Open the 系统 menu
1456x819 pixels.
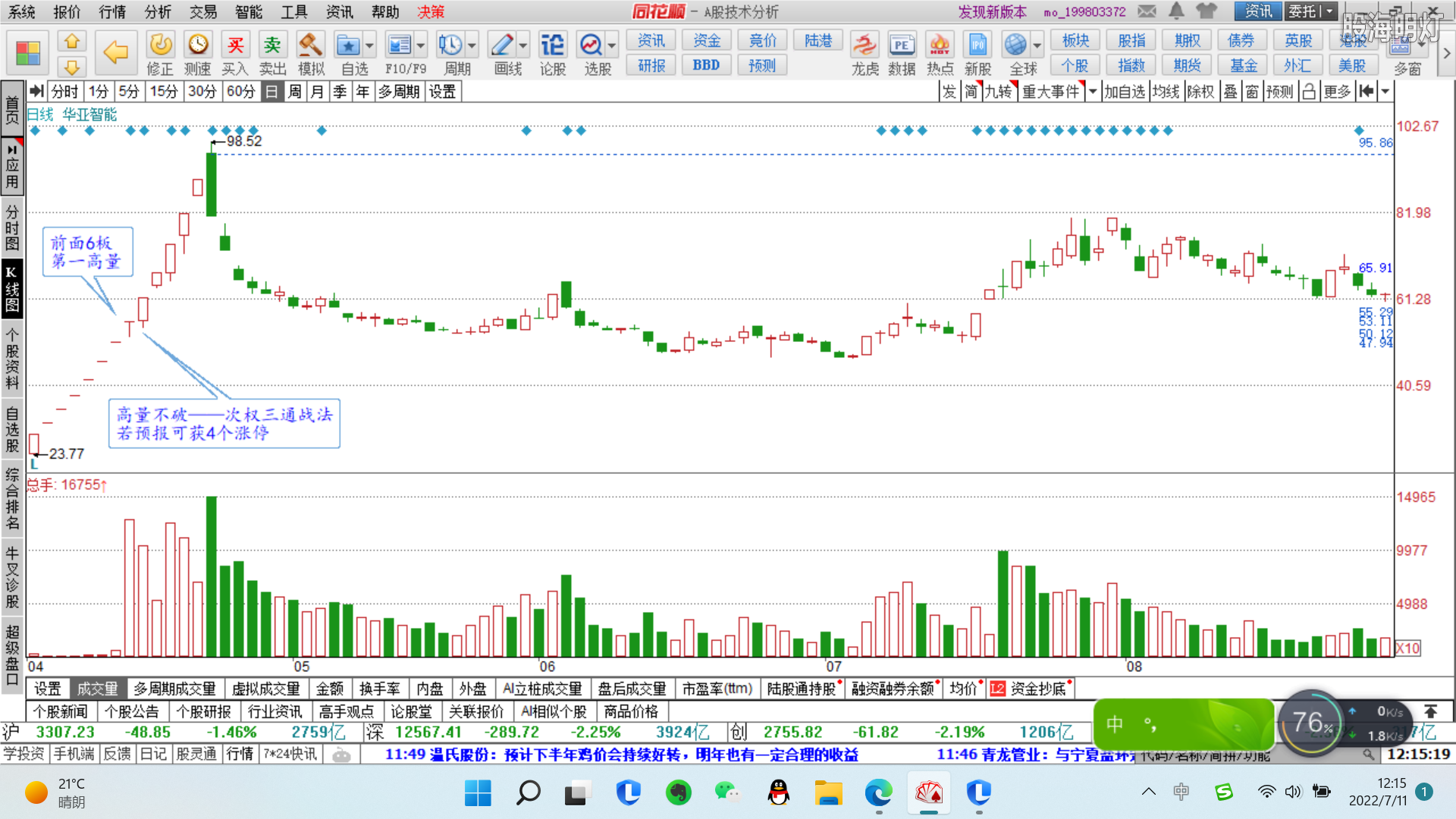tap(22, 11)
